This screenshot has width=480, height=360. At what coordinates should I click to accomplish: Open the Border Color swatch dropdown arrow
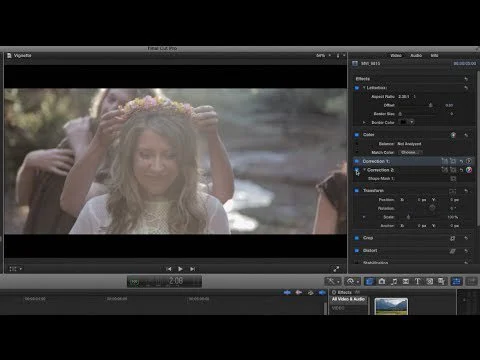pyautogui.click(x=412, y=122)
